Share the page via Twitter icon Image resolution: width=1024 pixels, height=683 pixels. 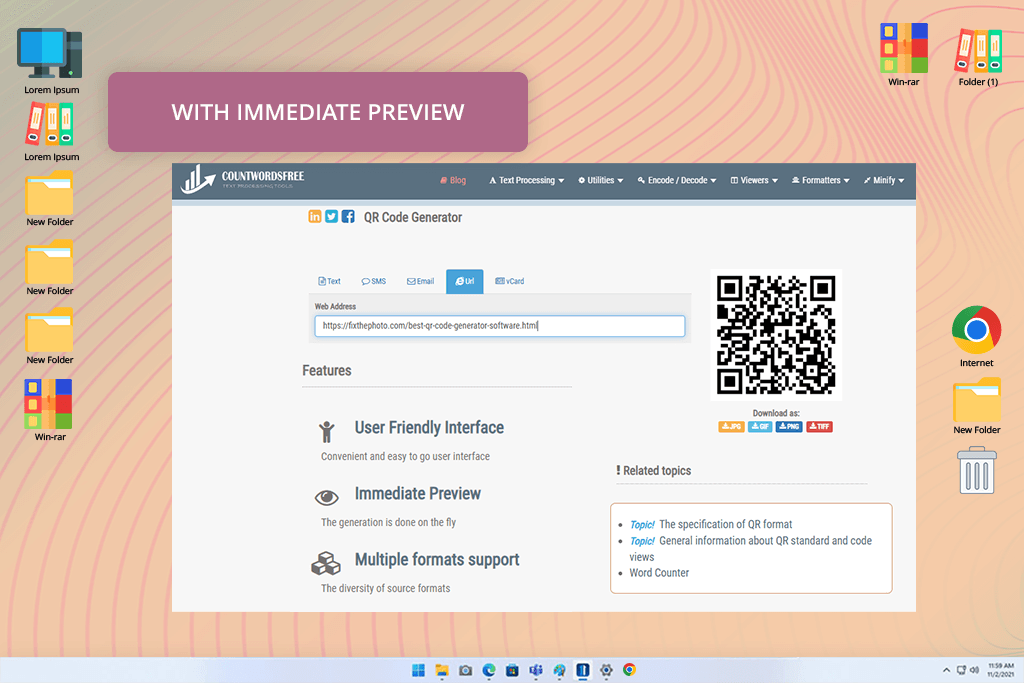click(332, 216)
